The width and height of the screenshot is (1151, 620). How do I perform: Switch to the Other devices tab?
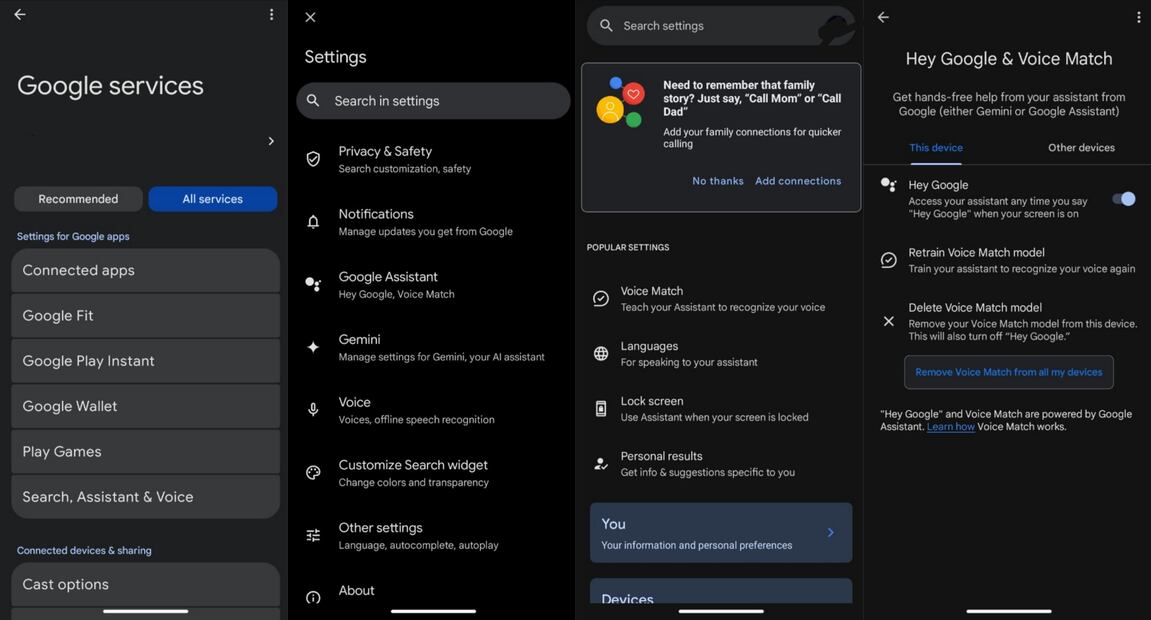pyautogui.click(x=1079, y=146)
